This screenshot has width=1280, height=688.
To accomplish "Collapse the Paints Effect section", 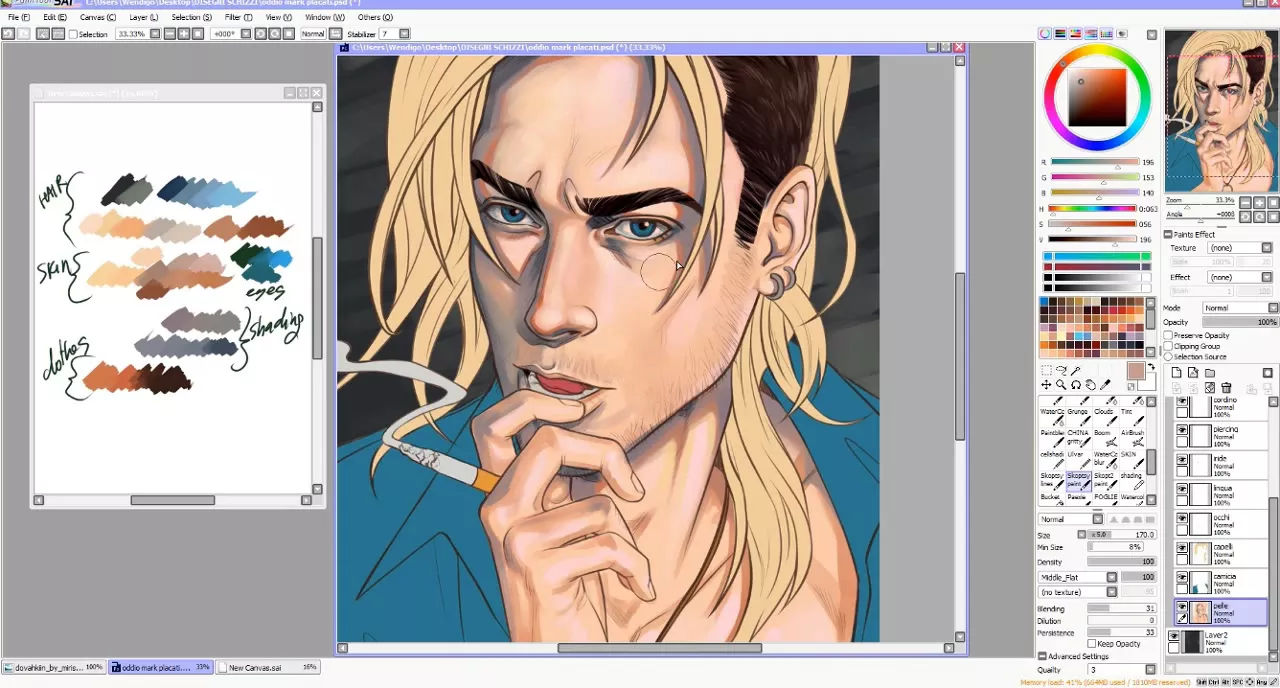I will point(1167,234).
